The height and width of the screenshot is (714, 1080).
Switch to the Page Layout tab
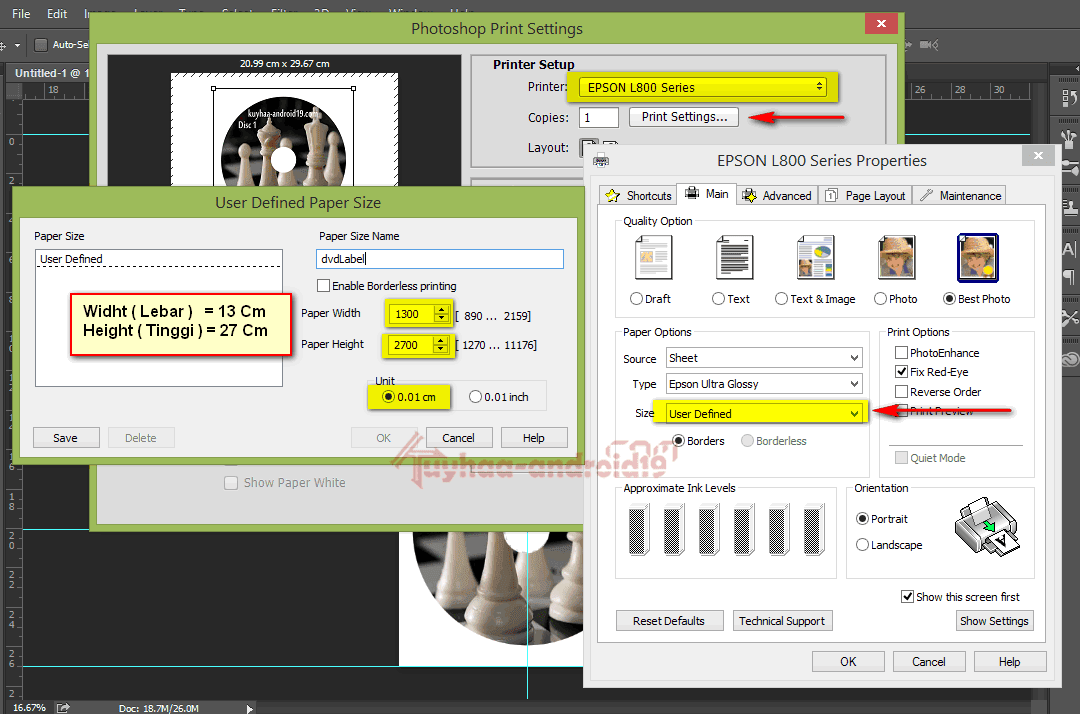coord(865,196)
